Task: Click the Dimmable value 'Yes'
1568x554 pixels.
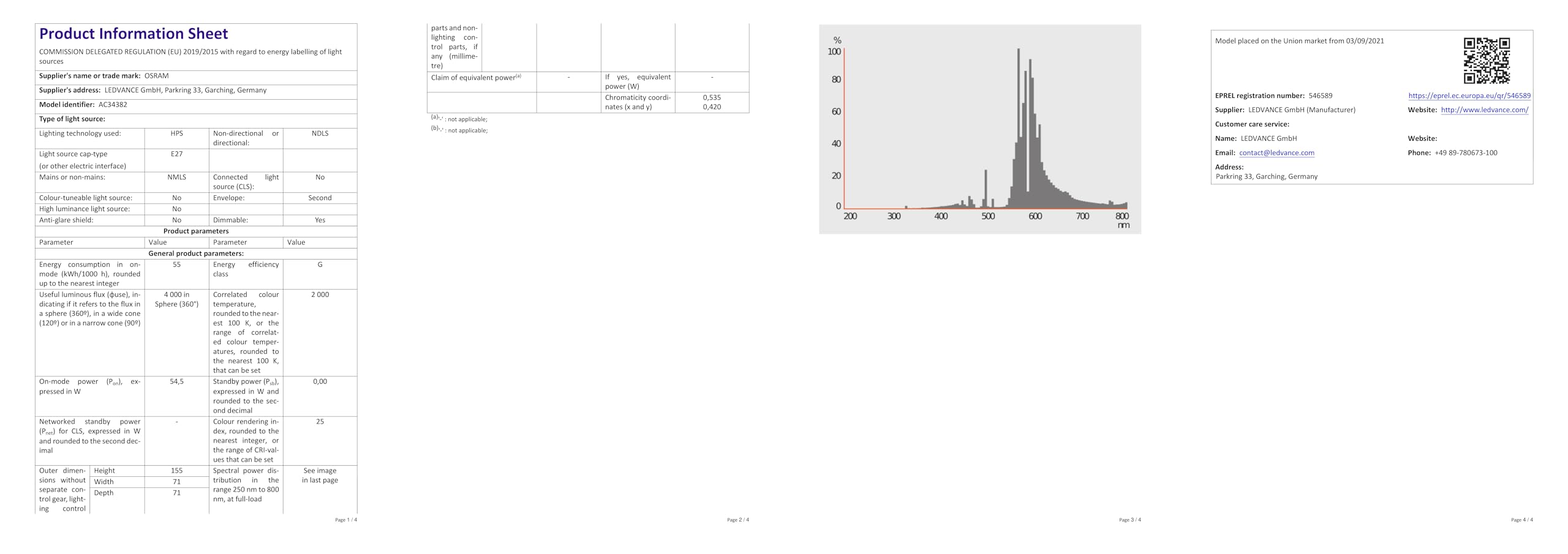Action: [320, 220]
